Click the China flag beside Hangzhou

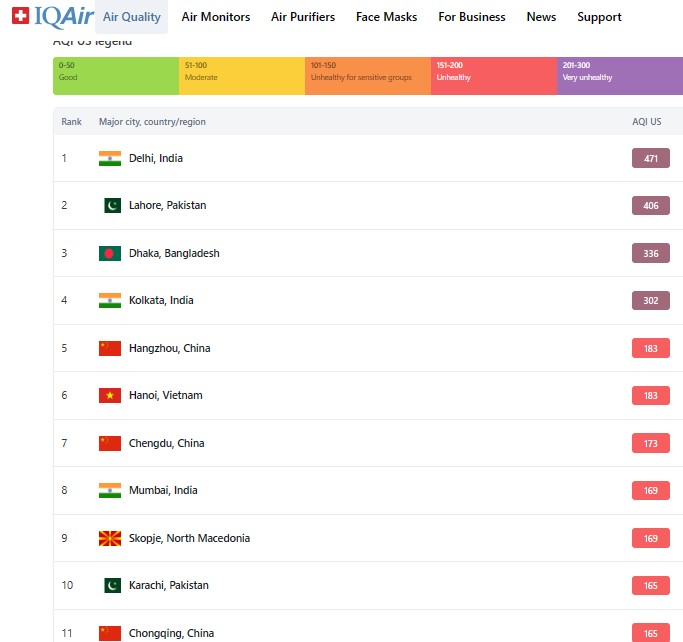110,348
